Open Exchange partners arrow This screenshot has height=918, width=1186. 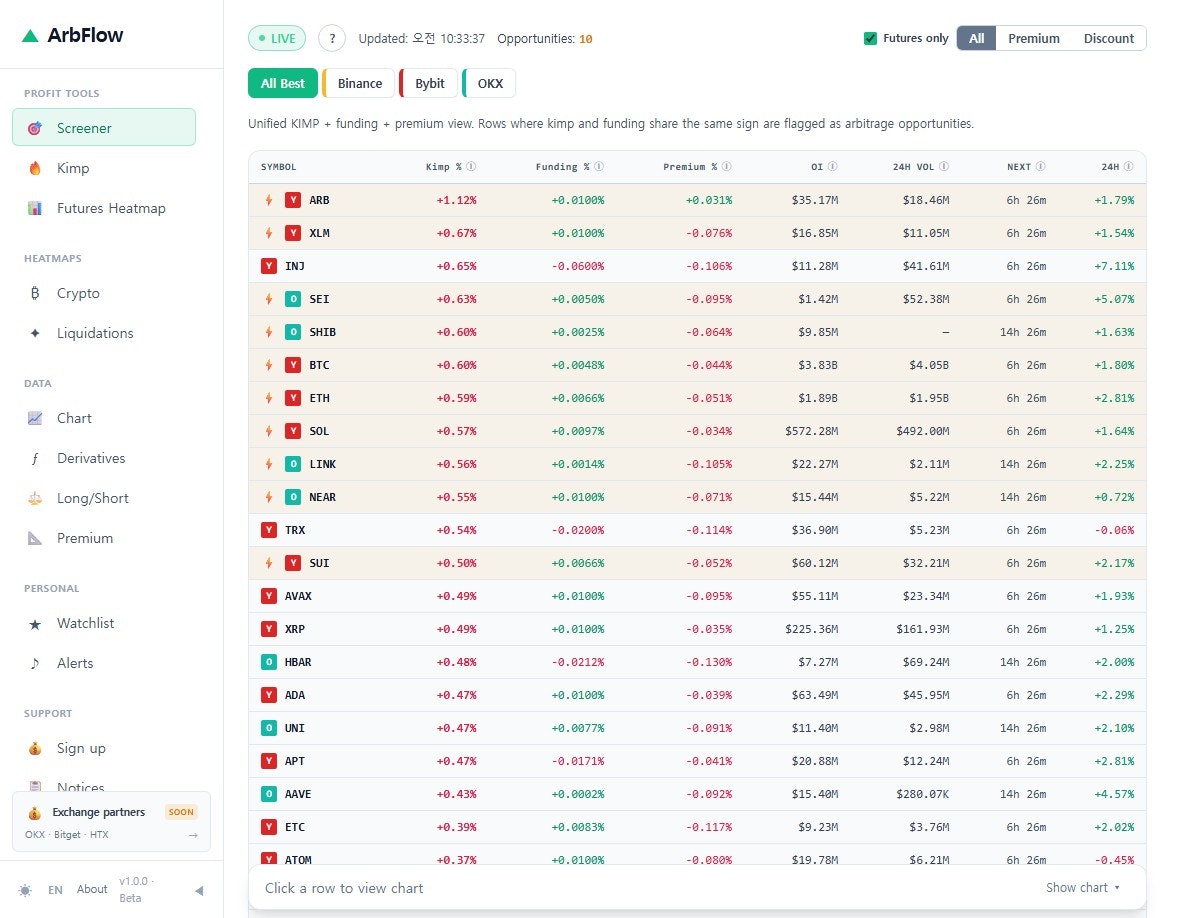click(x=193, y=835)
